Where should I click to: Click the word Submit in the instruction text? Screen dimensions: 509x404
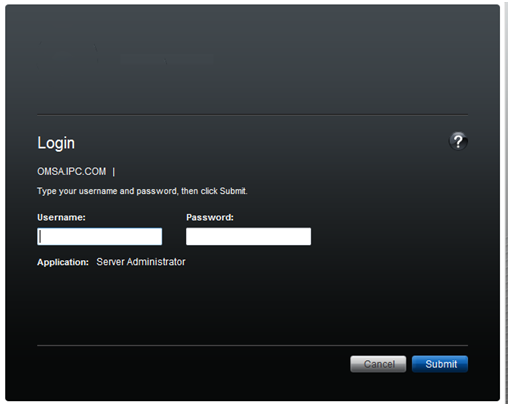tap(233, 191)
